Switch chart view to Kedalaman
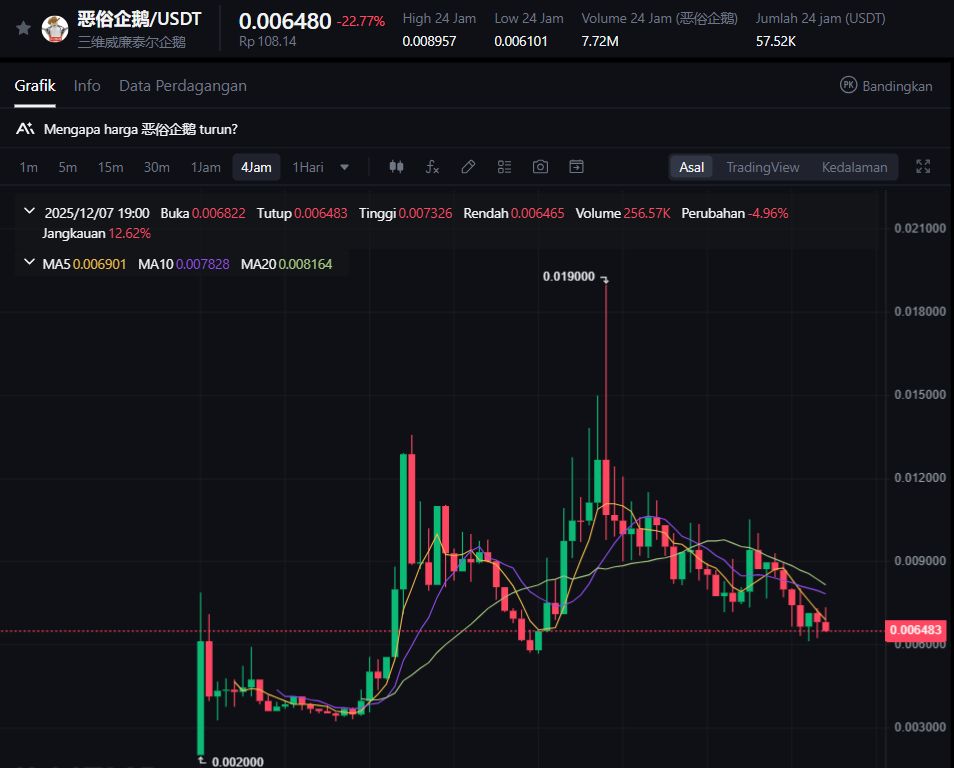Viewport: 954px width, 768px height. coord(854,167)
